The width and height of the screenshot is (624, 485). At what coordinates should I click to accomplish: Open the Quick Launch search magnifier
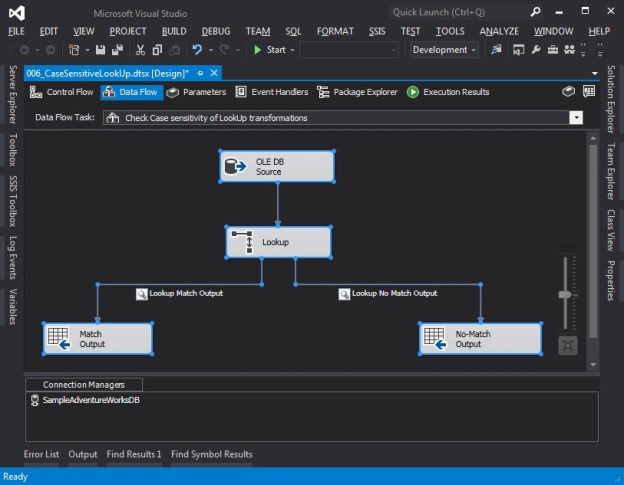[x=535, y=12]
